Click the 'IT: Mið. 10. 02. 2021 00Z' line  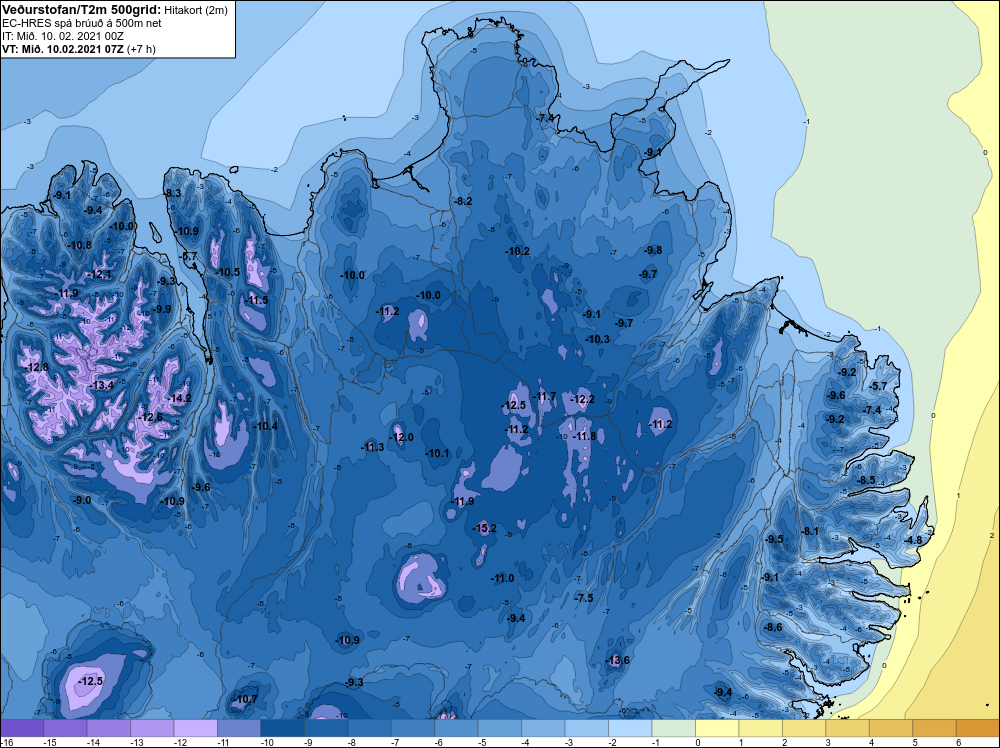point(65,36)
